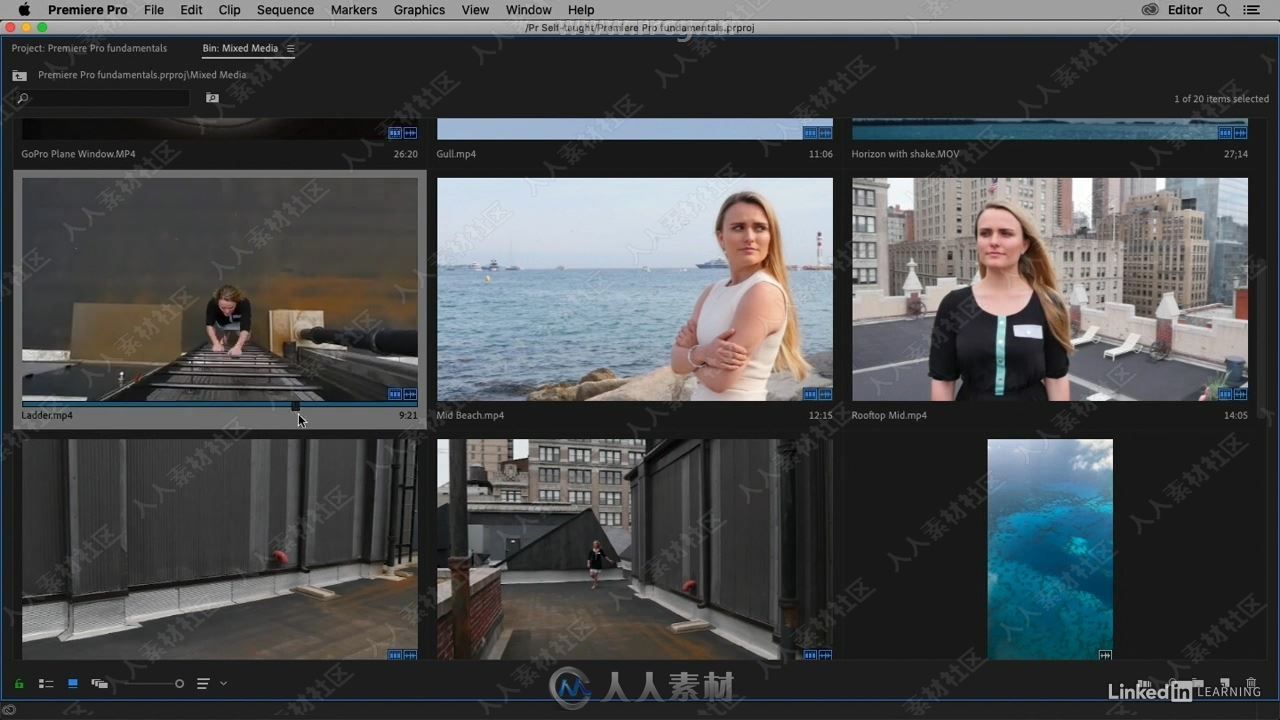Click the Sort Icons button
The height and width of the screenshot is (720, 1280).
(x=203, y=684)
